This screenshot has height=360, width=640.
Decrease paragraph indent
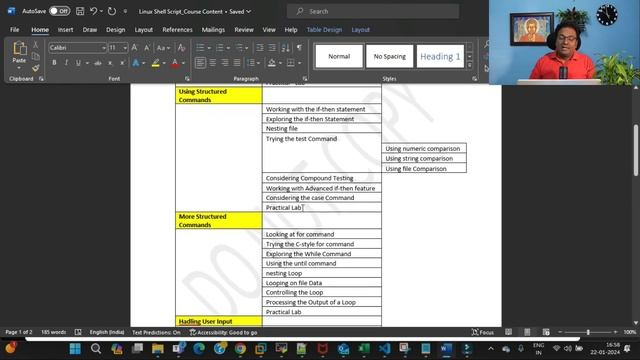[x=260, y=48]
